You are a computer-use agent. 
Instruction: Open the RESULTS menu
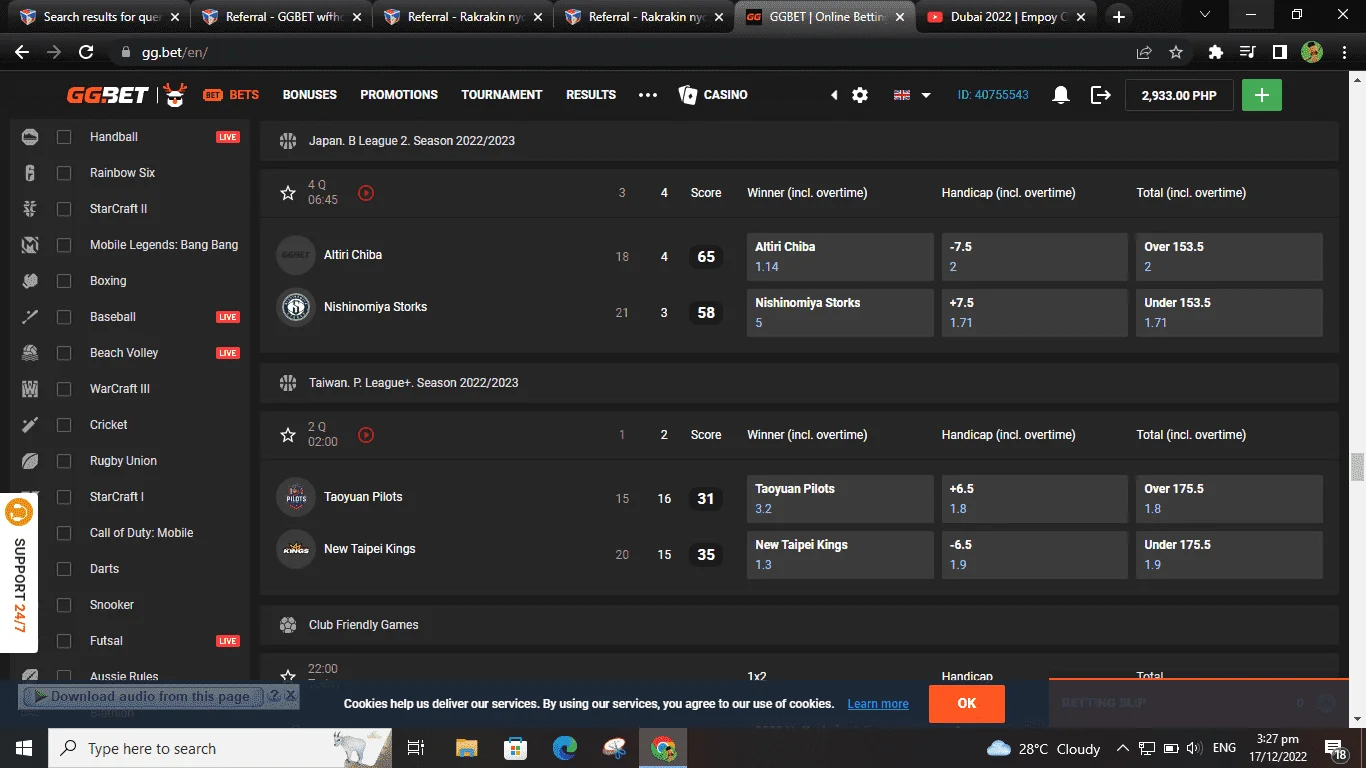click(x=591, y=95)
